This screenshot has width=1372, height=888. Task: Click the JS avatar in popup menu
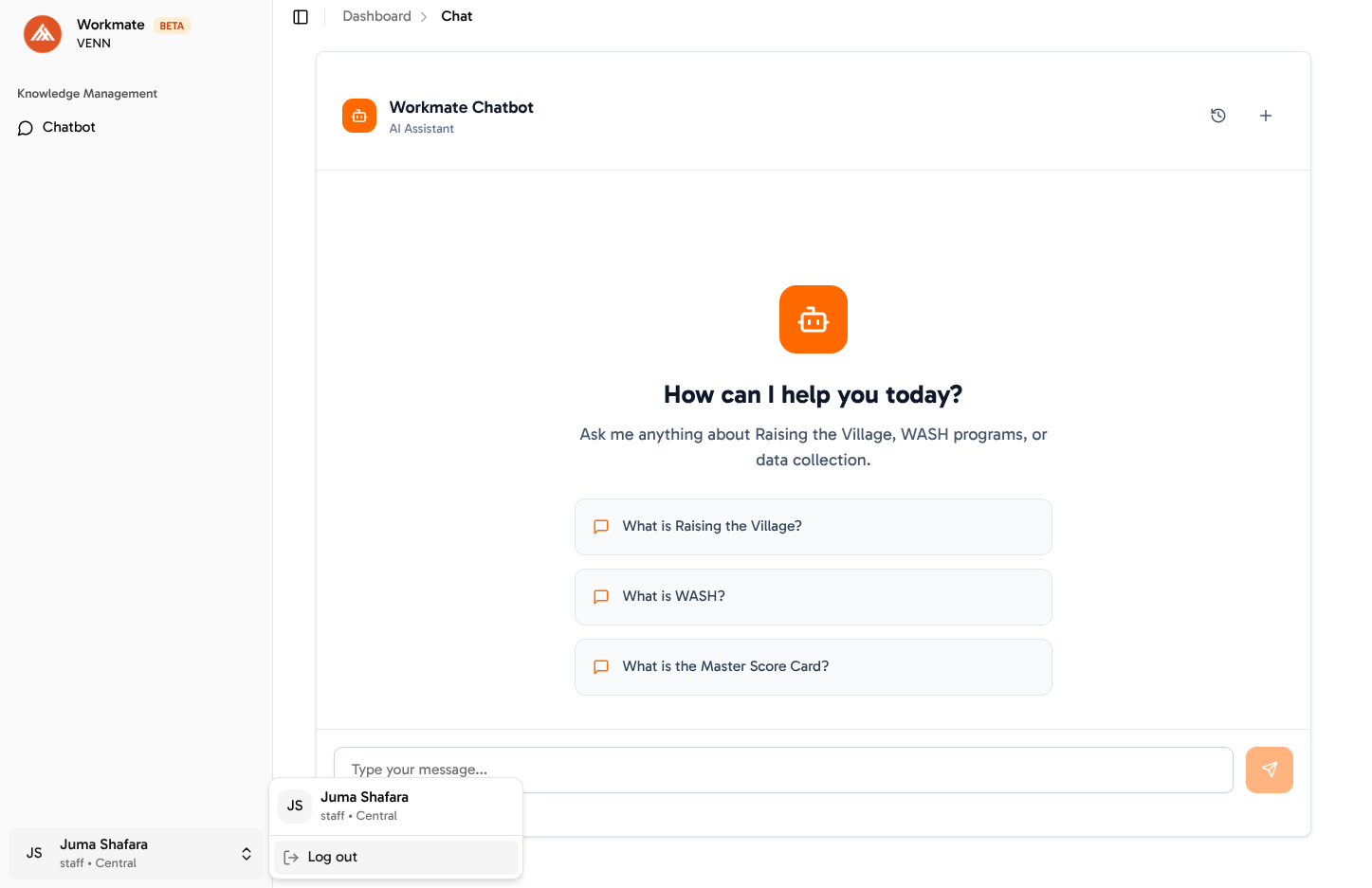295,806
